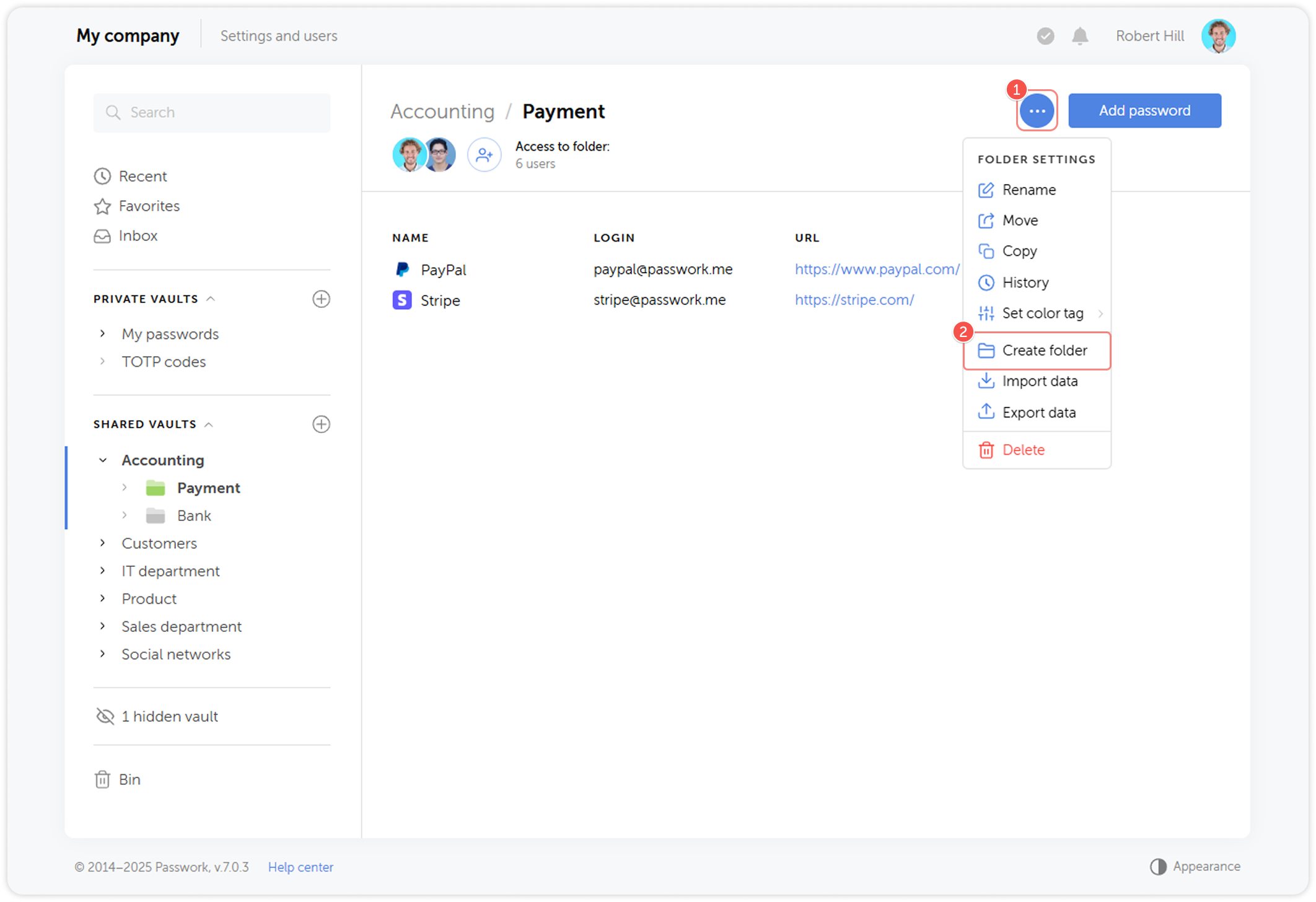The height and width of the screenshot is (902, 1316).
Task: Open the Help center link
Action: pos(300,867)
